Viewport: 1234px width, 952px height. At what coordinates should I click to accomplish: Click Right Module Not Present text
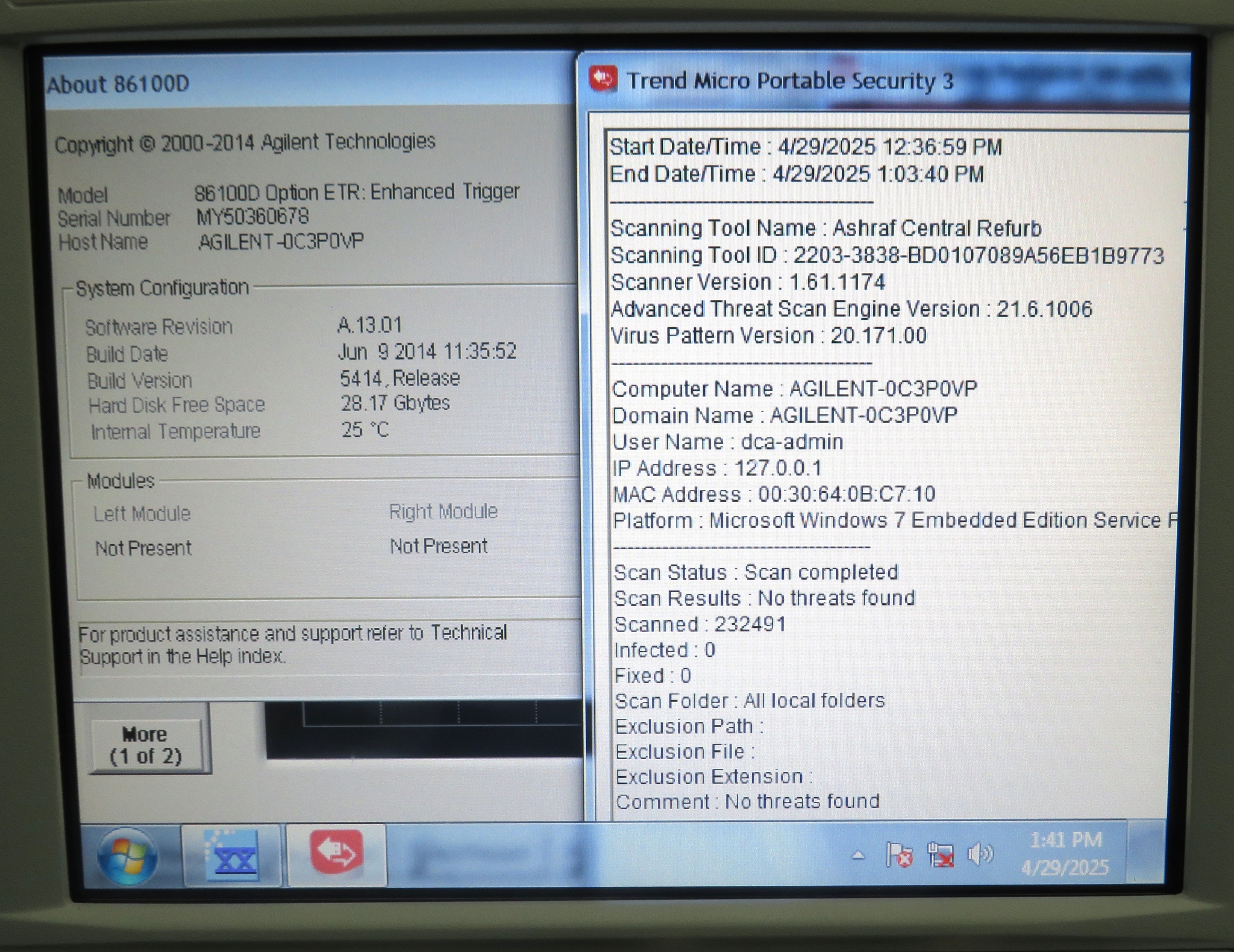point(439,546)
